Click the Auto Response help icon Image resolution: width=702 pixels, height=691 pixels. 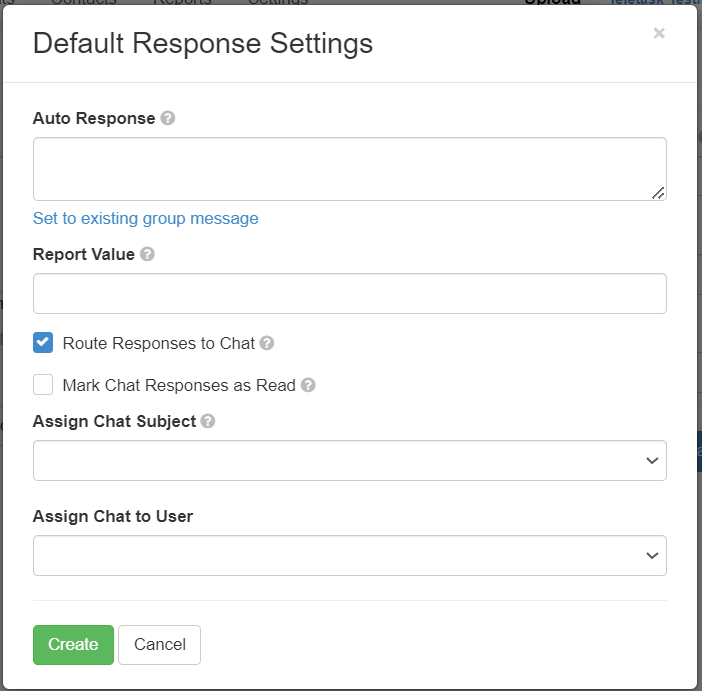[x=168, y=118]
